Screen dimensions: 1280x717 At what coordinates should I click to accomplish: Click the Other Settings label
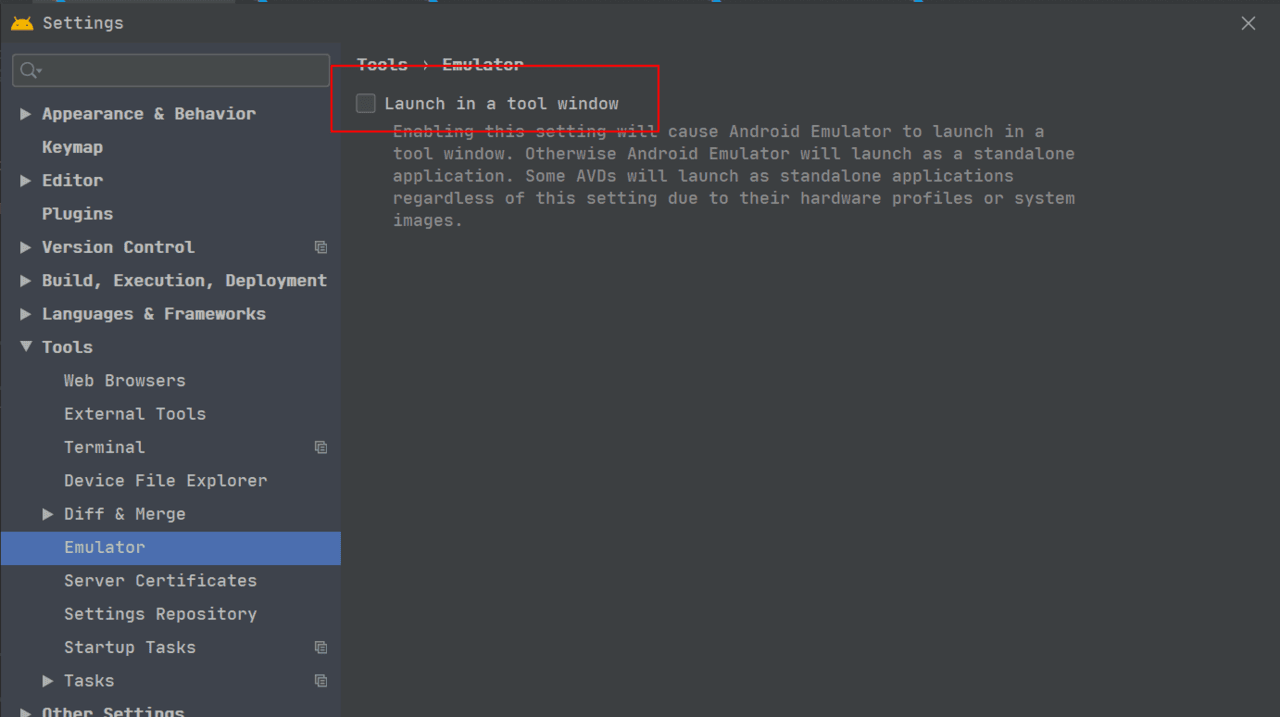pyautogui.click(x=113, y=712)
